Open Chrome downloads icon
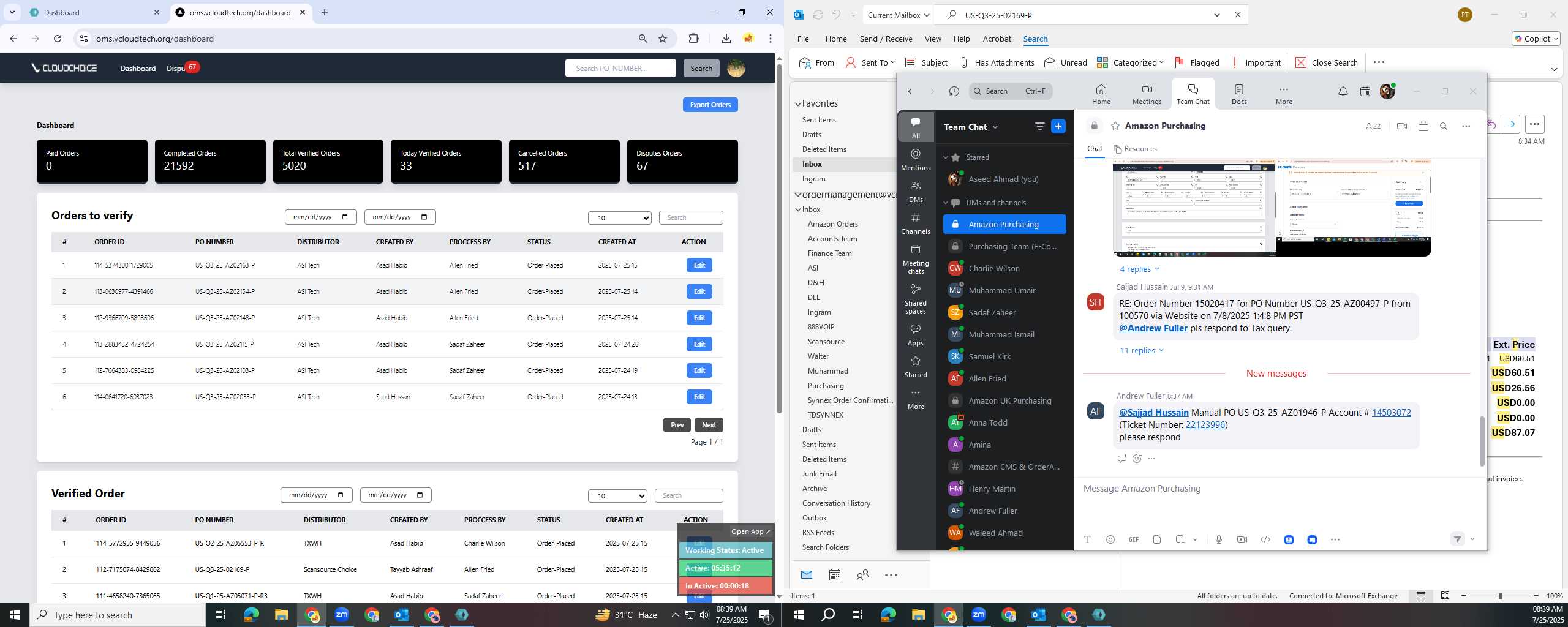This screenshot has height=627, width=1568. tap(726, 39)
